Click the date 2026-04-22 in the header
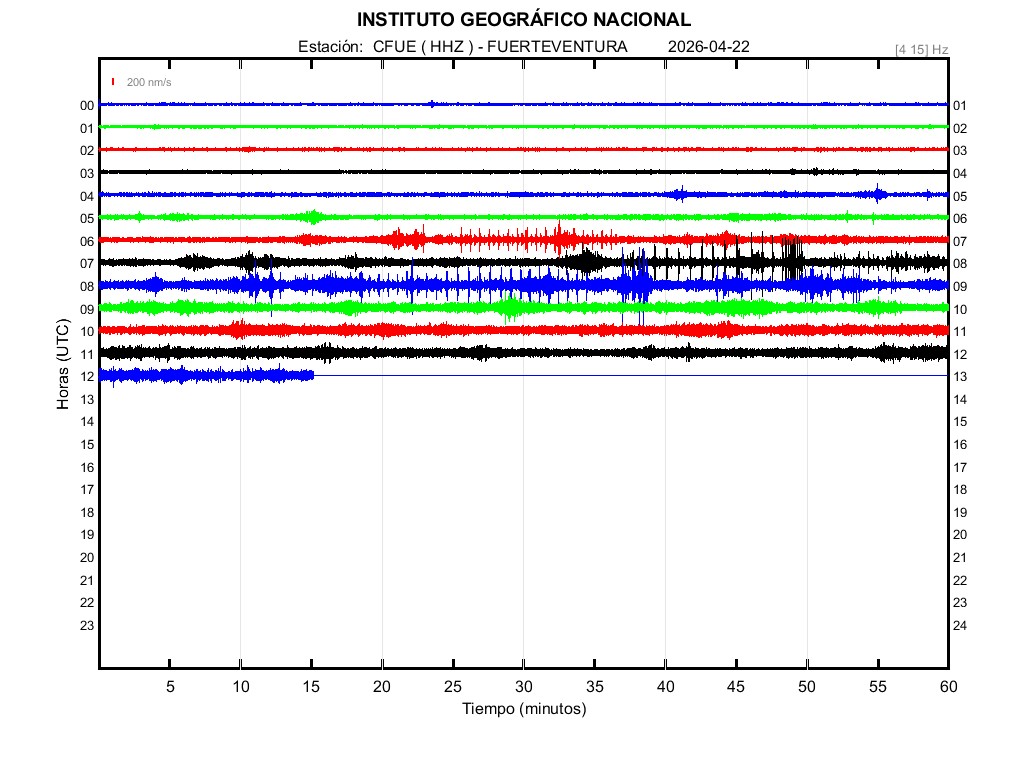The height and width of the screenshot is (768, 1024). pos(708,47)
